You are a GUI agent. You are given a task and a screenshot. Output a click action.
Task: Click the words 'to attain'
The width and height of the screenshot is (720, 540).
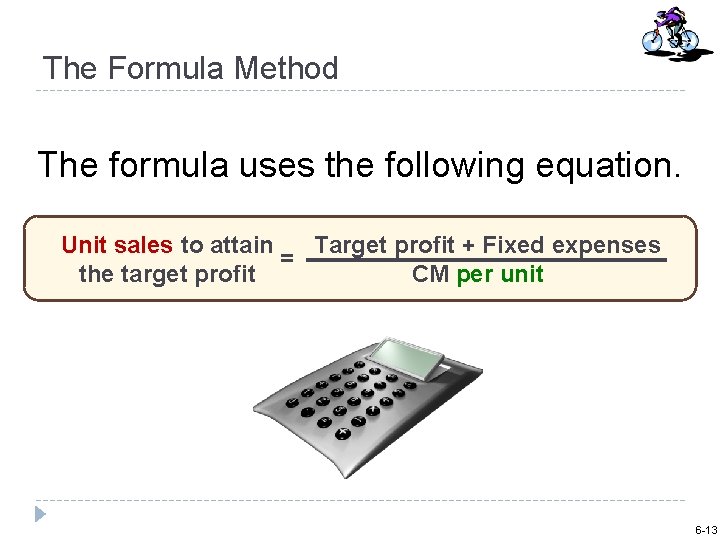click(x=227, y=245)
